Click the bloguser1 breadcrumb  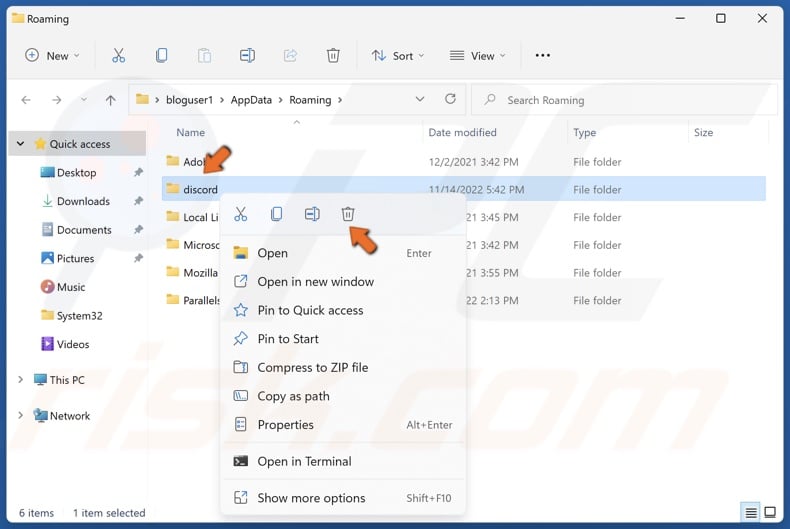pos(189,100)
